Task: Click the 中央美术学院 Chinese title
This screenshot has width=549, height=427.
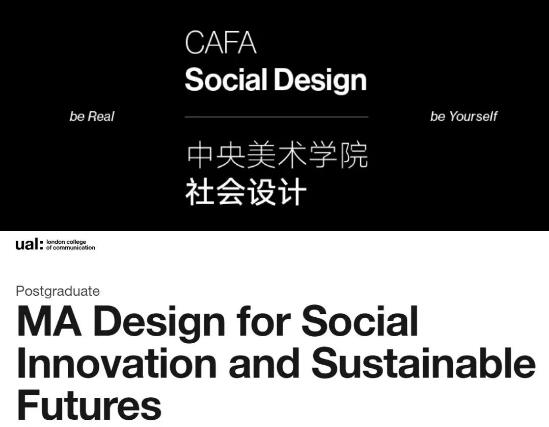Action: tap(277, 155)
